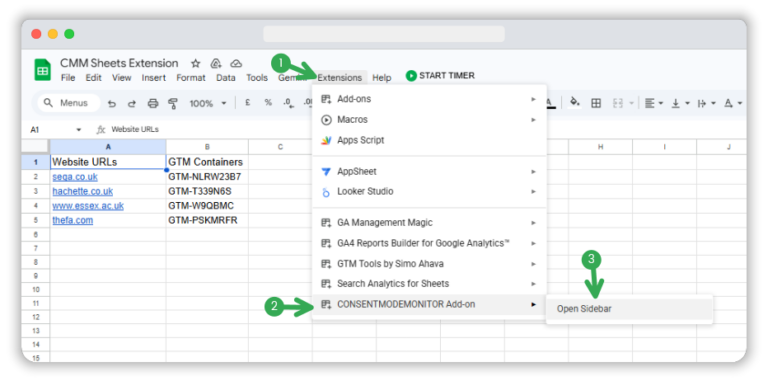
Task: Format as currency with the £ button
Action: [248, 103]
